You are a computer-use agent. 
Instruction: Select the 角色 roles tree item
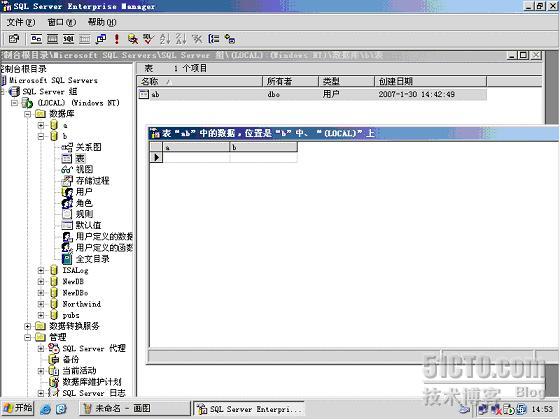click(x=84, y=203)
